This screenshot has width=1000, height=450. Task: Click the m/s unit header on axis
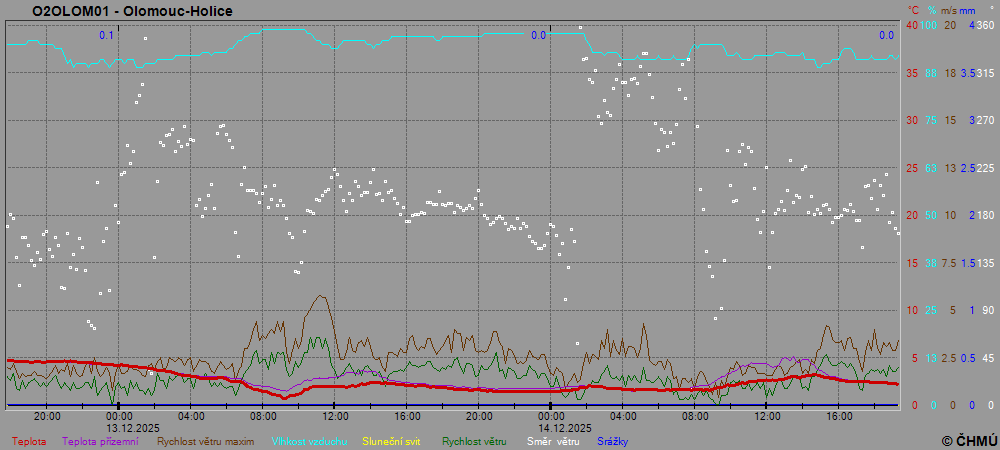(x=950, y=9)
